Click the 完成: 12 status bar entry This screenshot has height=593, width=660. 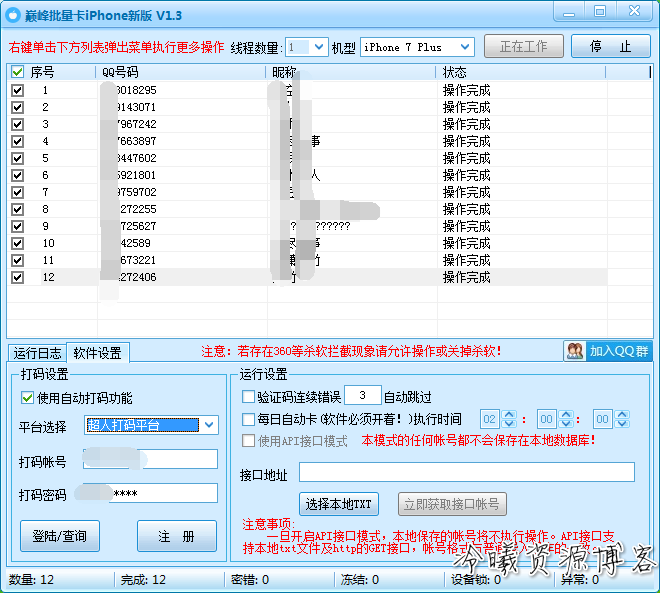(143, 580)
